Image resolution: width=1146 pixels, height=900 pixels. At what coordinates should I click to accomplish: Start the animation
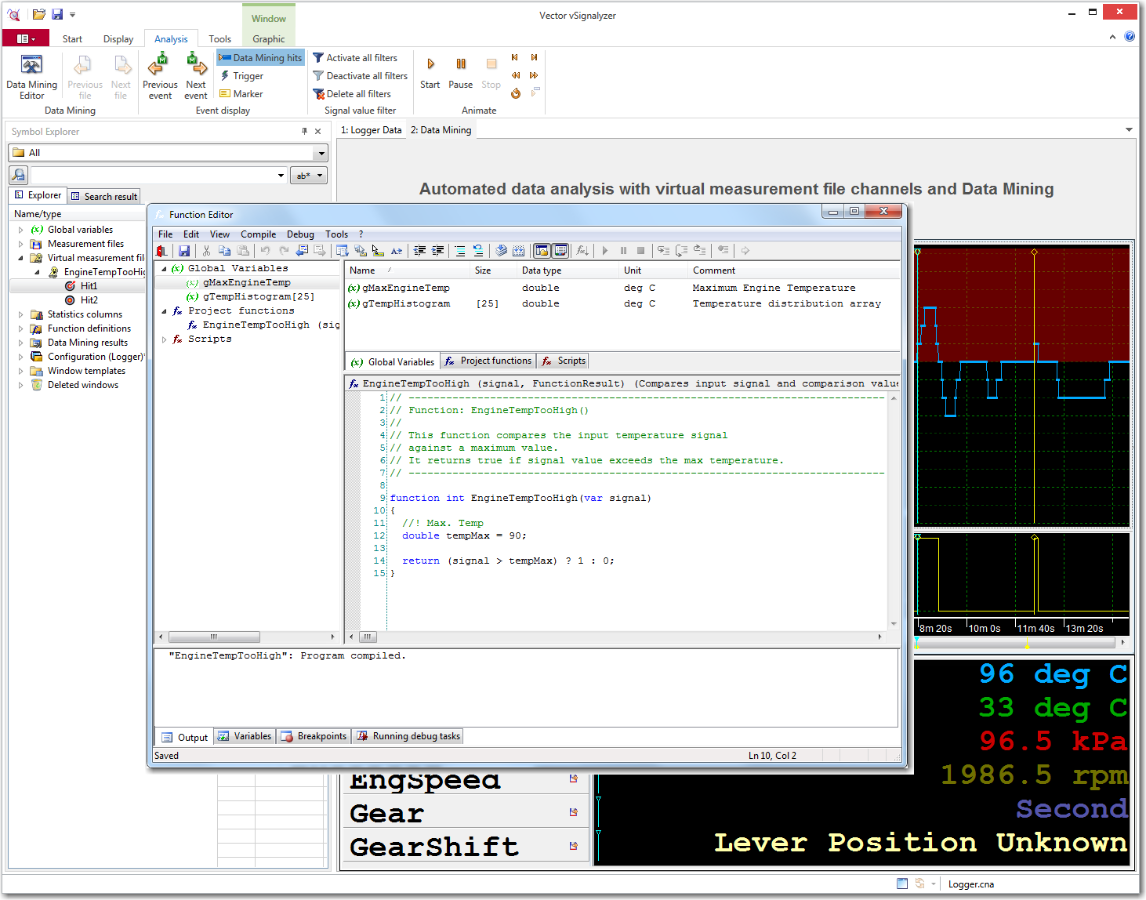click(430, 73)
